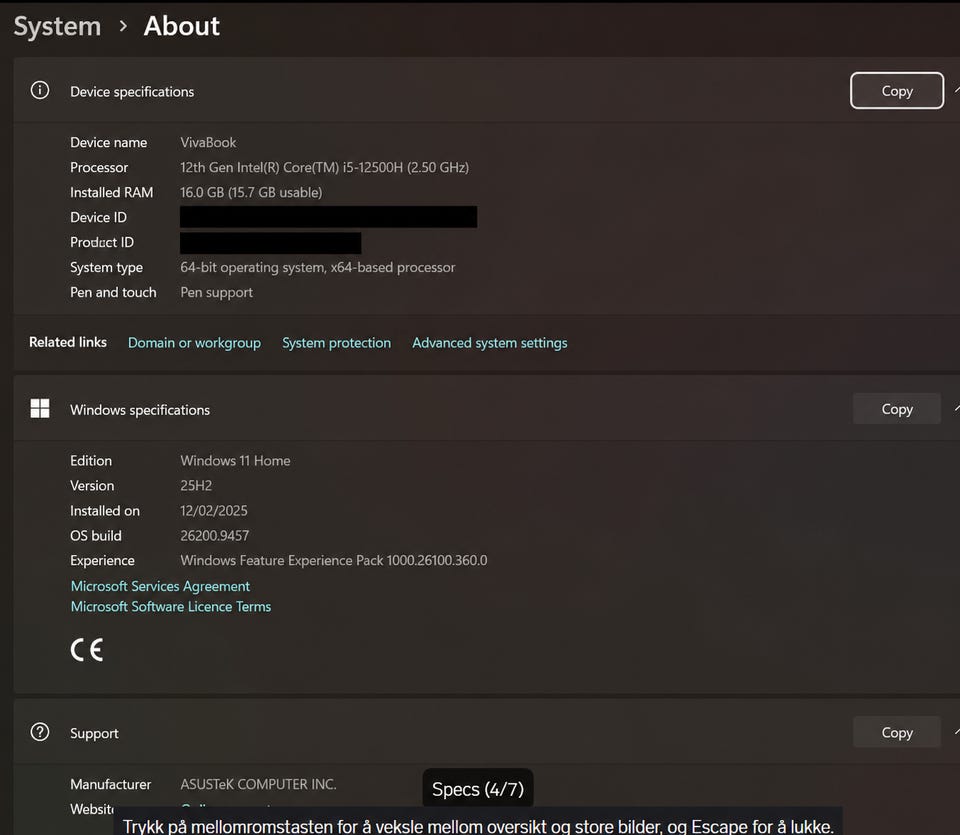Open Domain or workgroup link

point(194,343)
